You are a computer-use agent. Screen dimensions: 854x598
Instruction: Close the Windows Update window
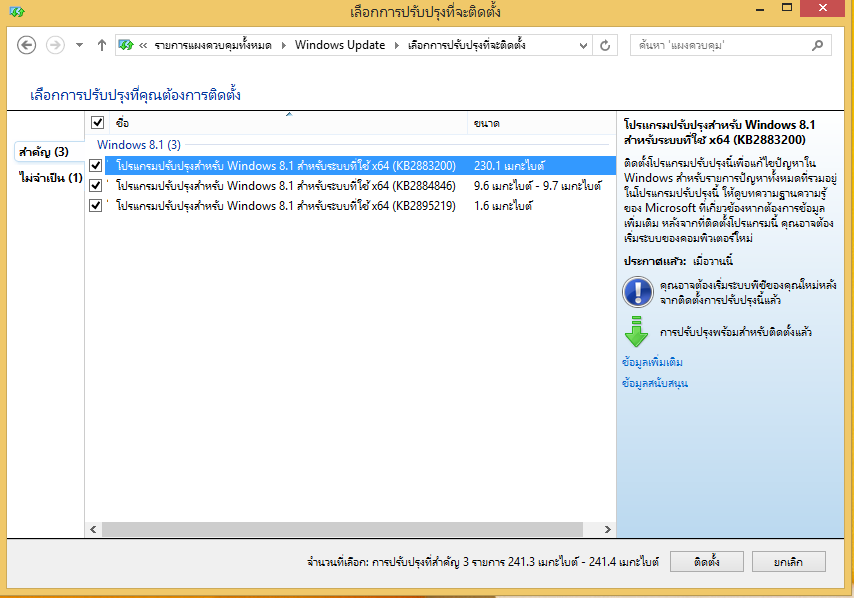click(x=822, y=8)
